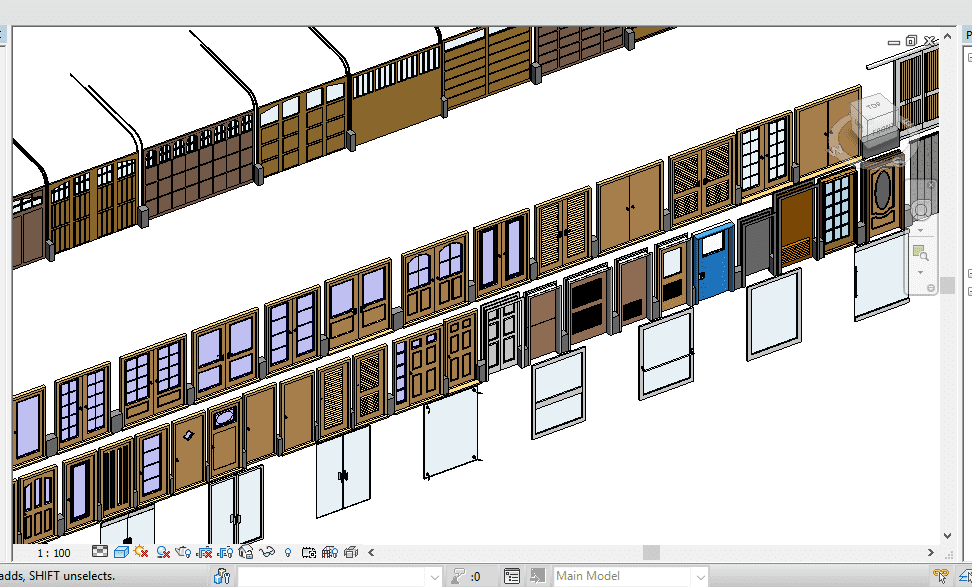Collapse view control bar with left chevron
This screenshot has width=972, height=587.
click(x=372, y=552)
